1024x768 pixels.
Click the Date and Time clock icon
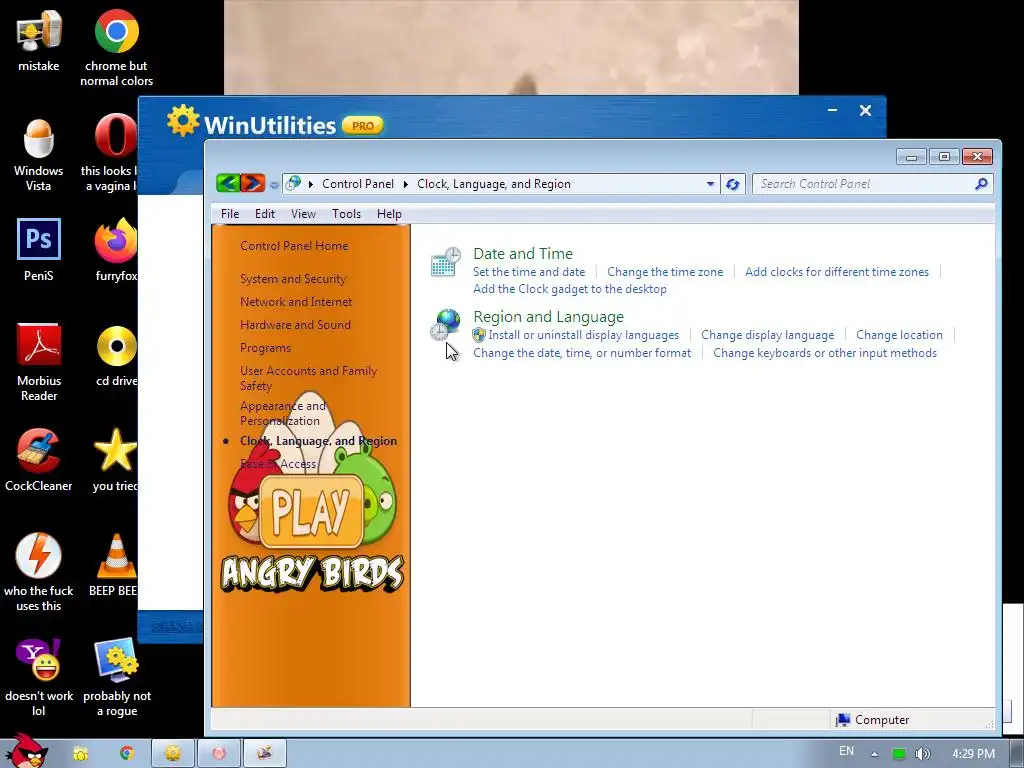[x=446, y=263]
